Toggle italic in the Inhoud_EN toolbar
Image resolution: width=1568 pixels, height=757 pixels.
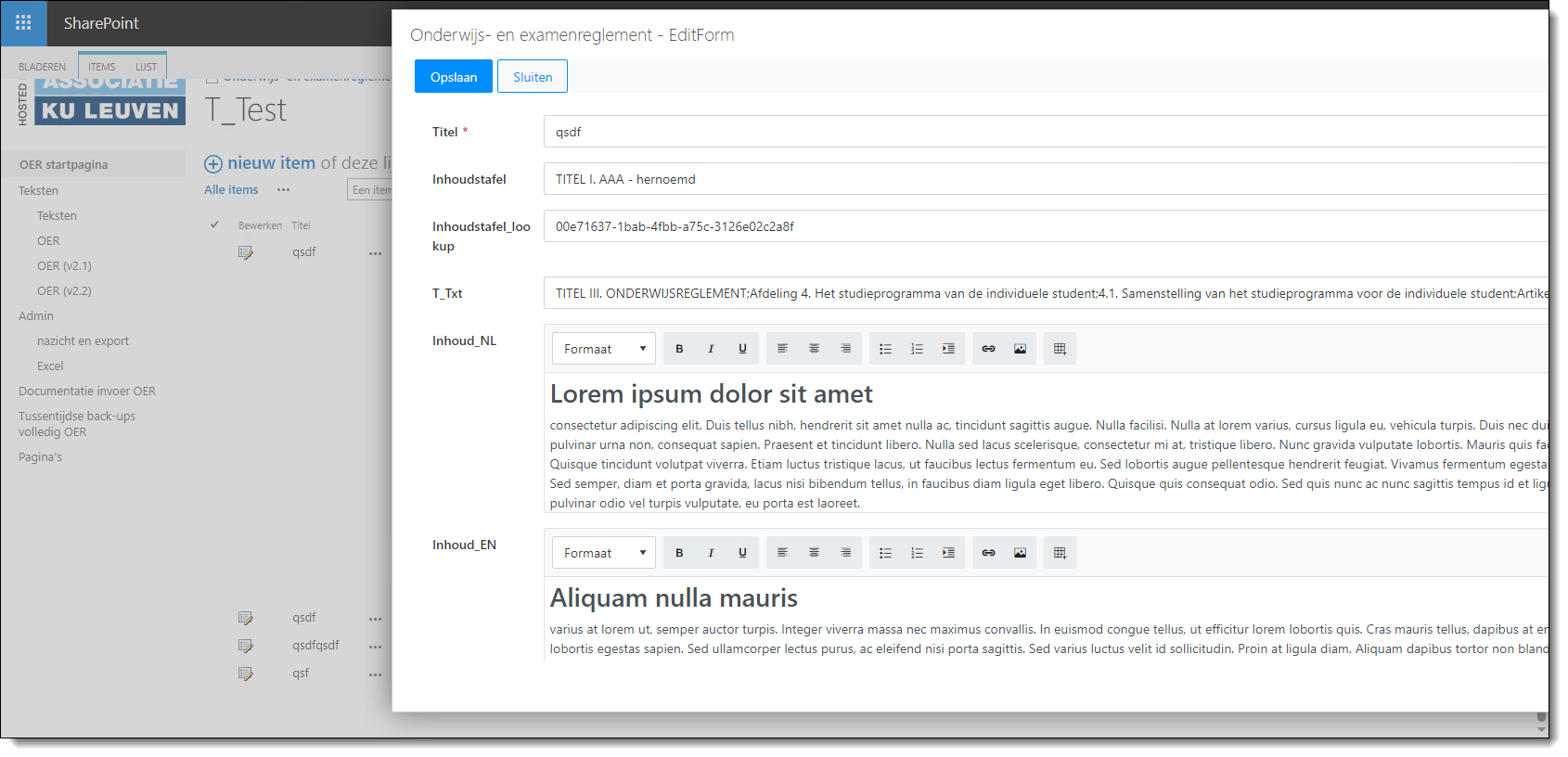click(x=711, y=553)
